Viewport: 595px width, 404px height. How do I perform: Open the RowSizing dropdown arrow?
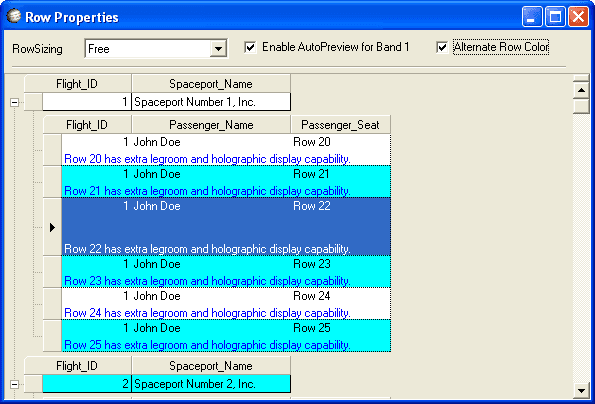[x=218, y=49]
